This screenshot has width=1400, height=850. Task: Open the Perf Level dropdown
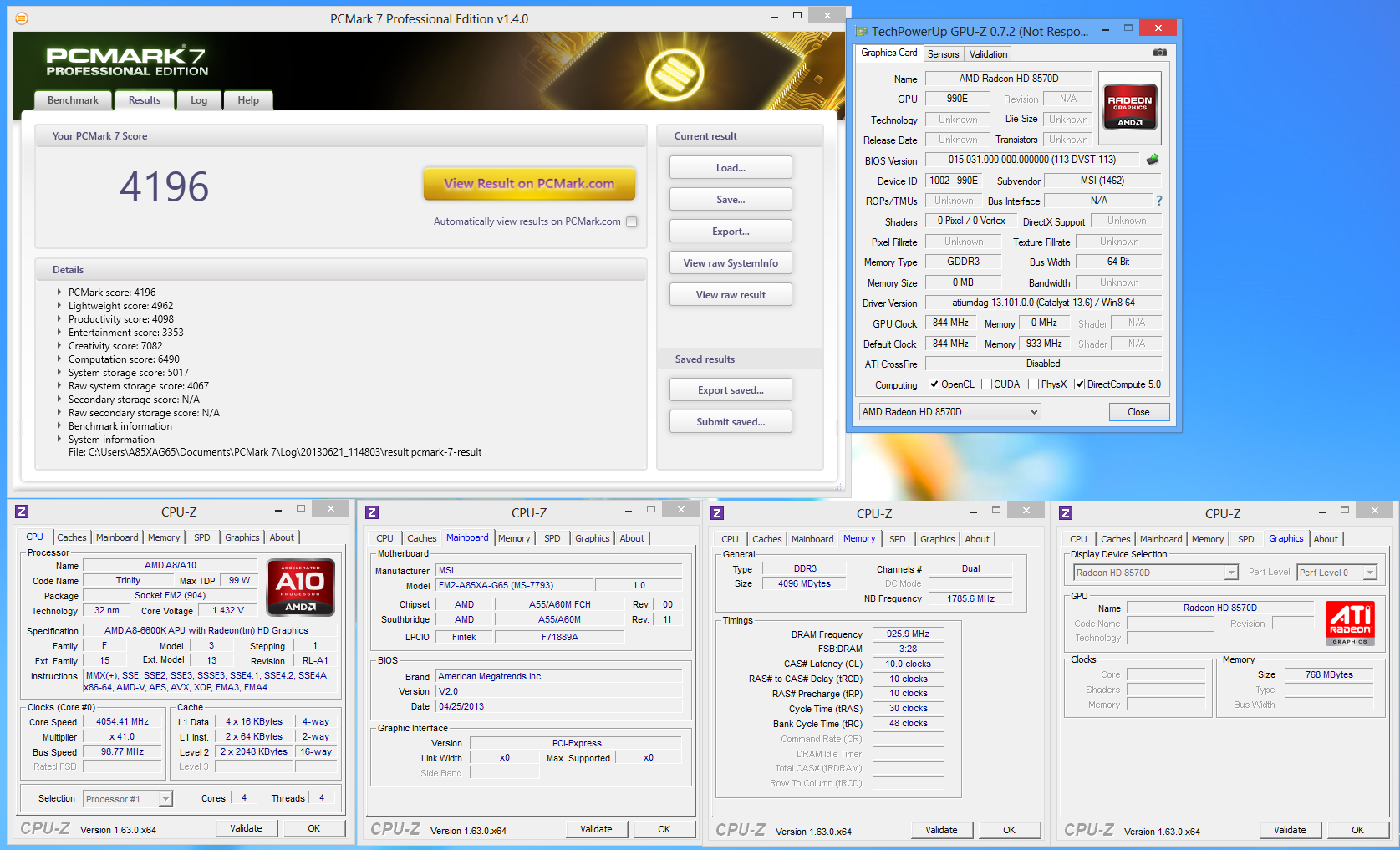[x=1336, y=573]
